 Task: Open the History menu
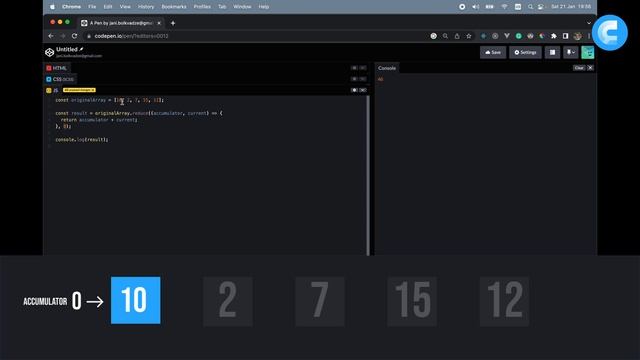pos(146,7)
